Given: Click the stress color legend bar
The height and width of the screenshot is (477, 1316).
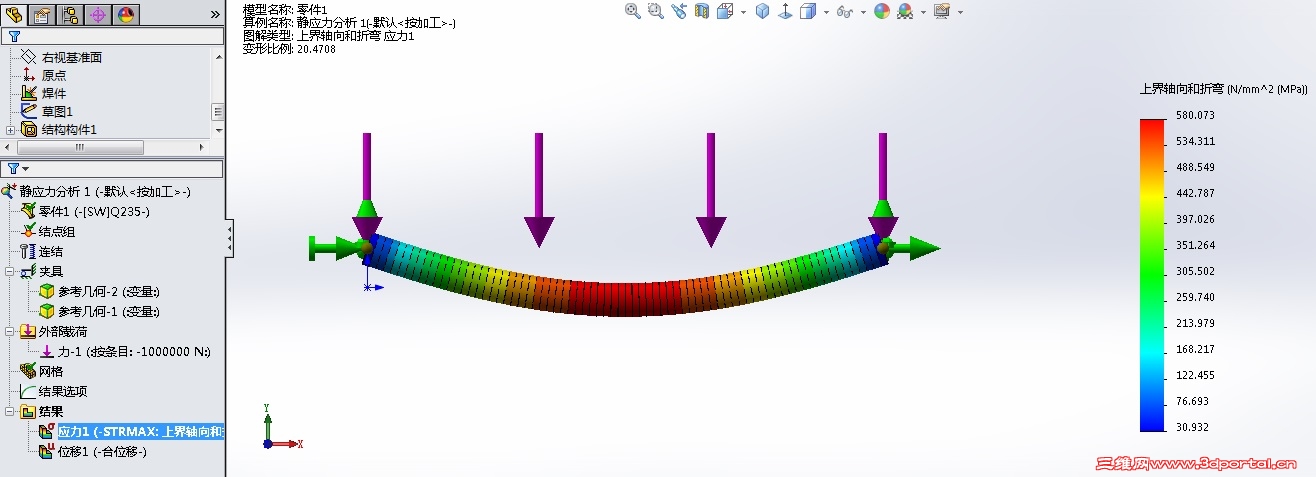Looking at the screenshot, I should tap(1152, 275).
